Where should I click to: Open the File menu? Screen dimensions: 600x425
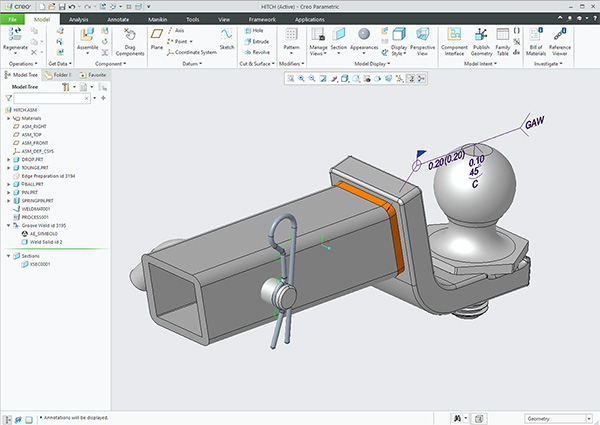tap(14, 18)
